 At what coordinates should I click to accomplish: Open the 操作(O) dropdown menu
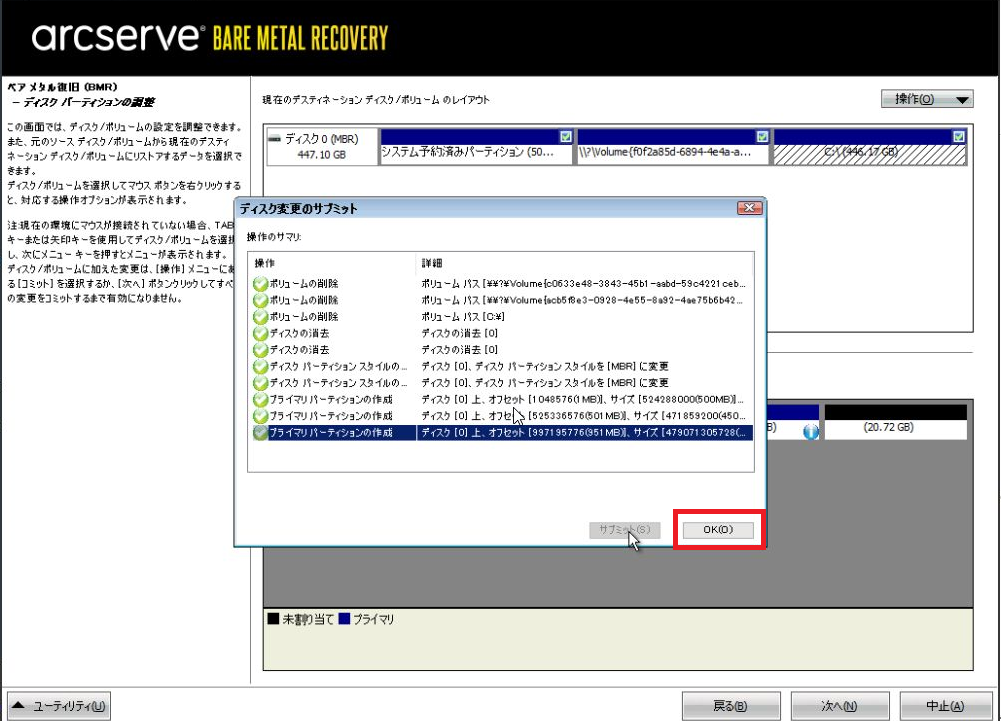[x=926, y=99]
